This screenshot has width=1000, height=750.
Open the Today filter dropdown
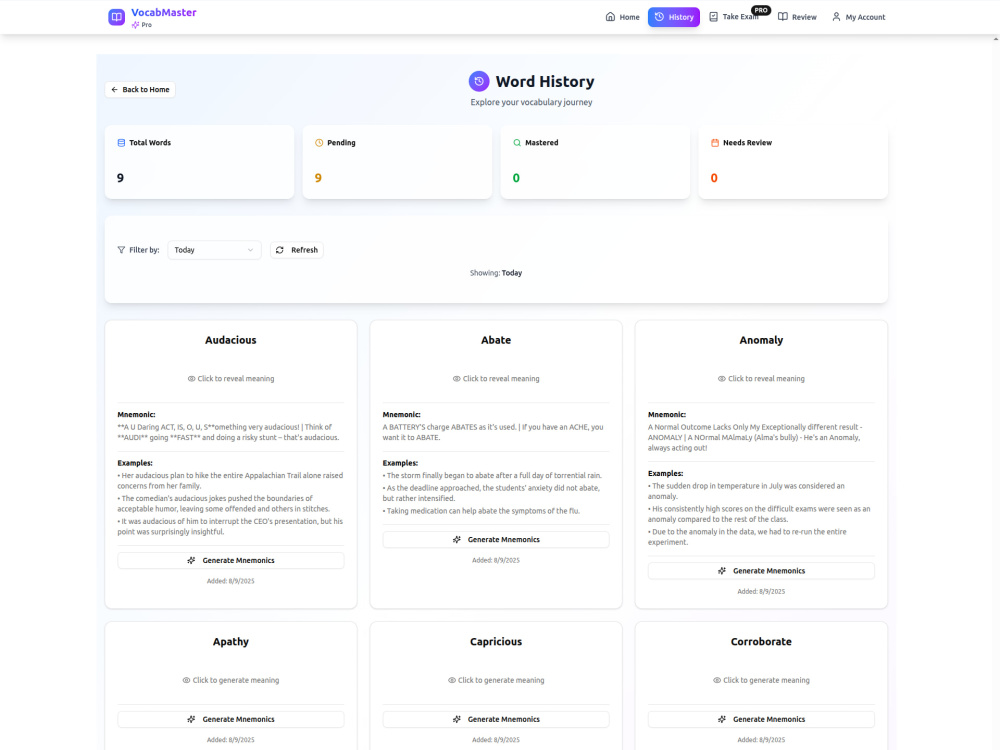(x=214, y=250)
